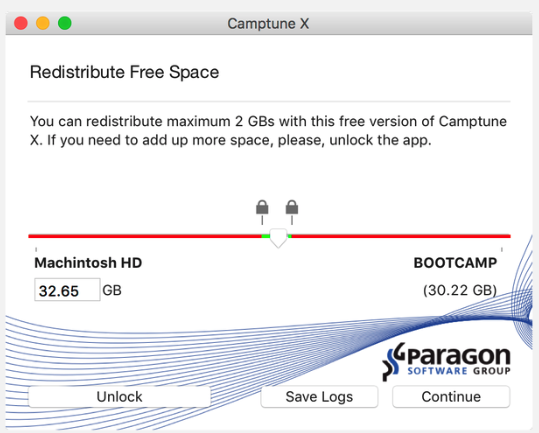Click the Redistribute Free Space heading
539x433 pixels.
coord(124,72)
